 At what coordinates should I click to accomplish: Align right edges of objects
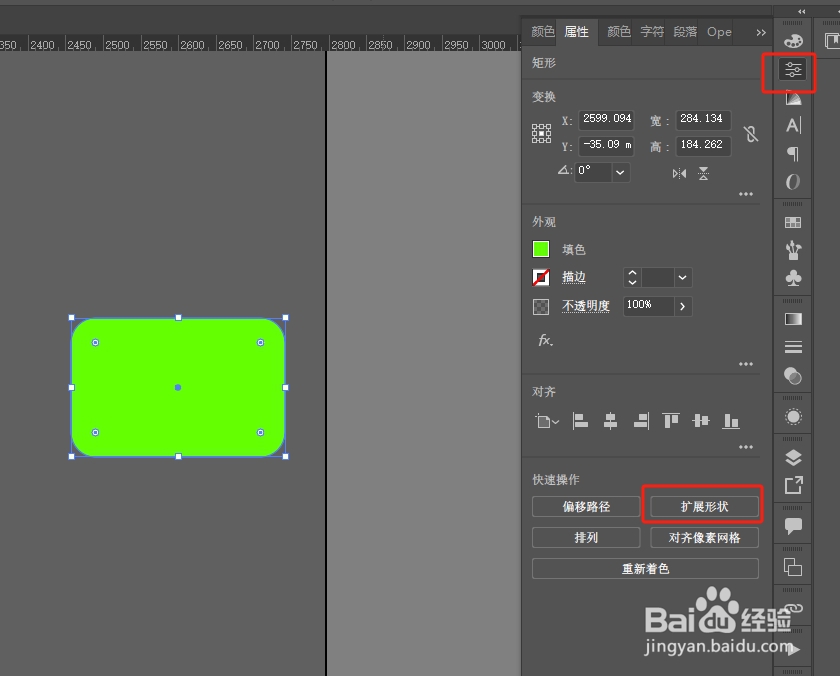[641, 421]
